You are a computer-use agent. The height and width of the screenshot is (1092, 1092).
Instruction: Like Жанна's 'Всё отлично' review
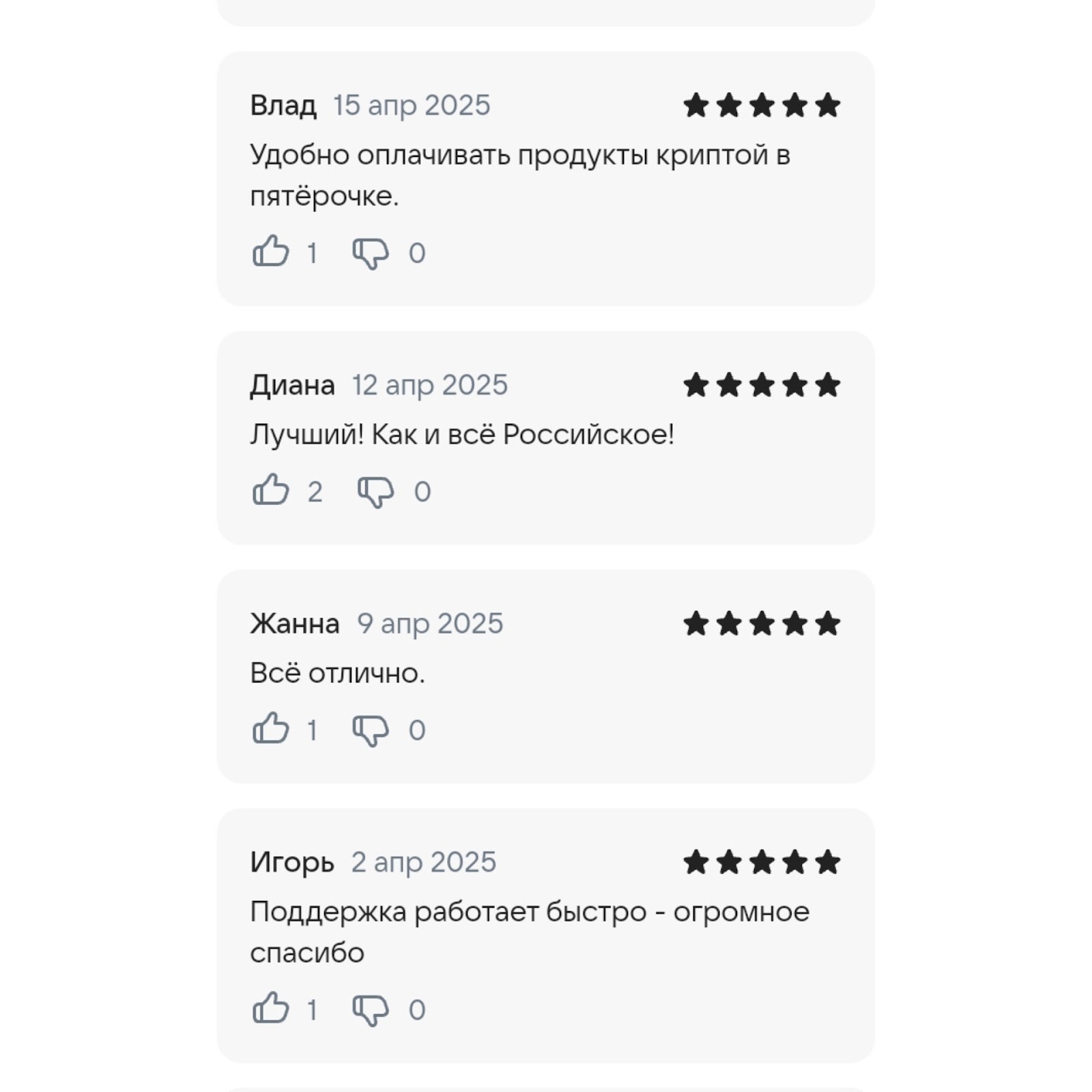pyautogui.click(x=271, y=728)
